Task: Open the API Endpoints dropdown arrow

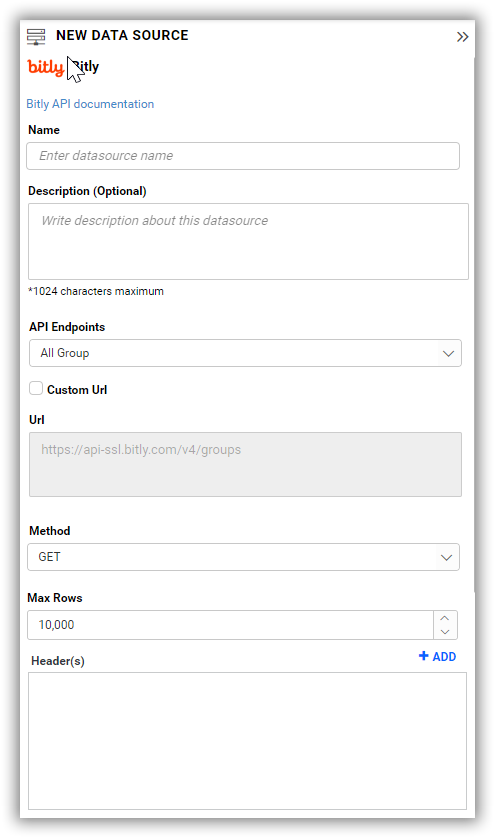Action: [x=448, y=353]
